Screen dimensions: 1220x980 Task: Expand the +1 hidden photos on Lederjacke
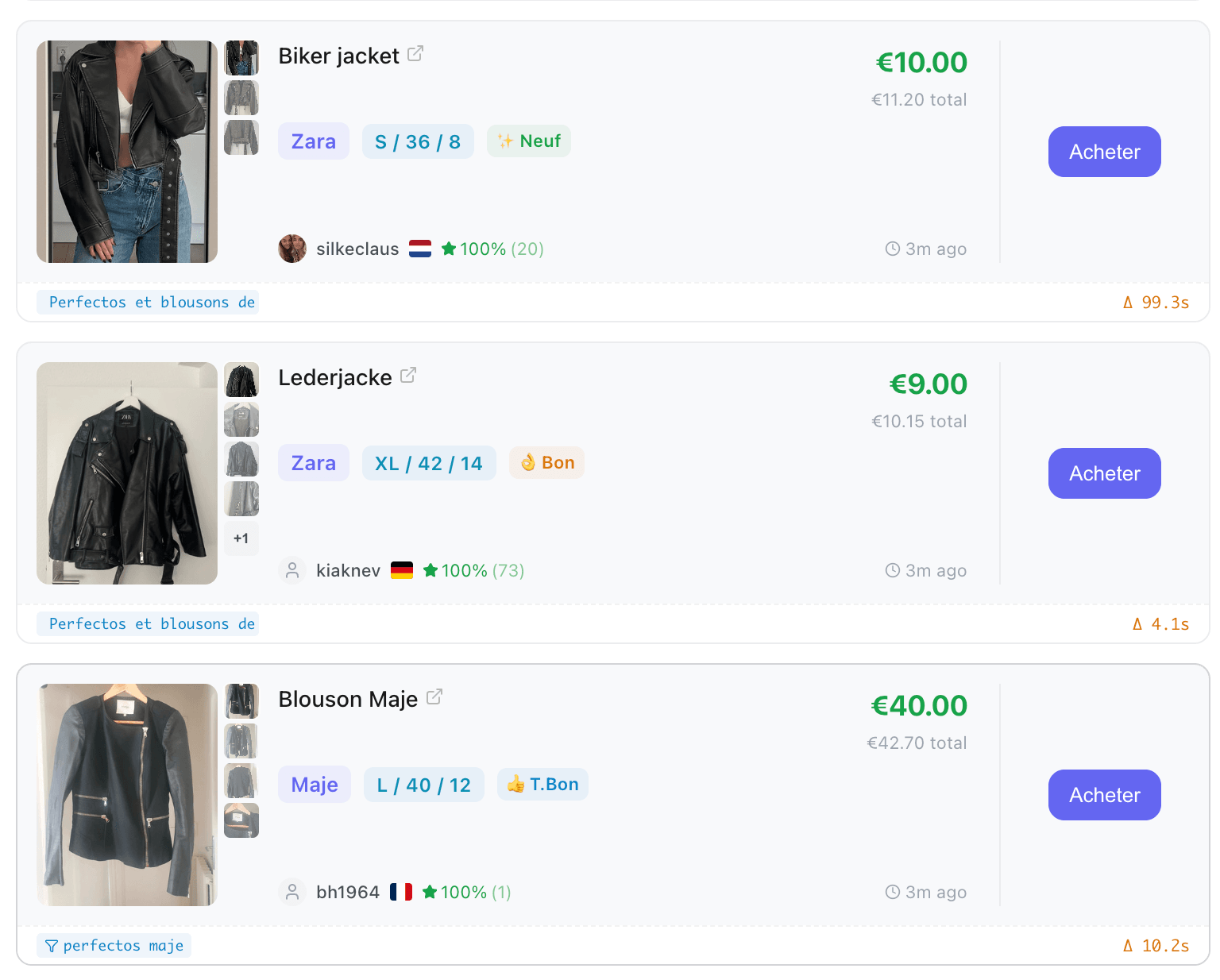pos(241,538)
